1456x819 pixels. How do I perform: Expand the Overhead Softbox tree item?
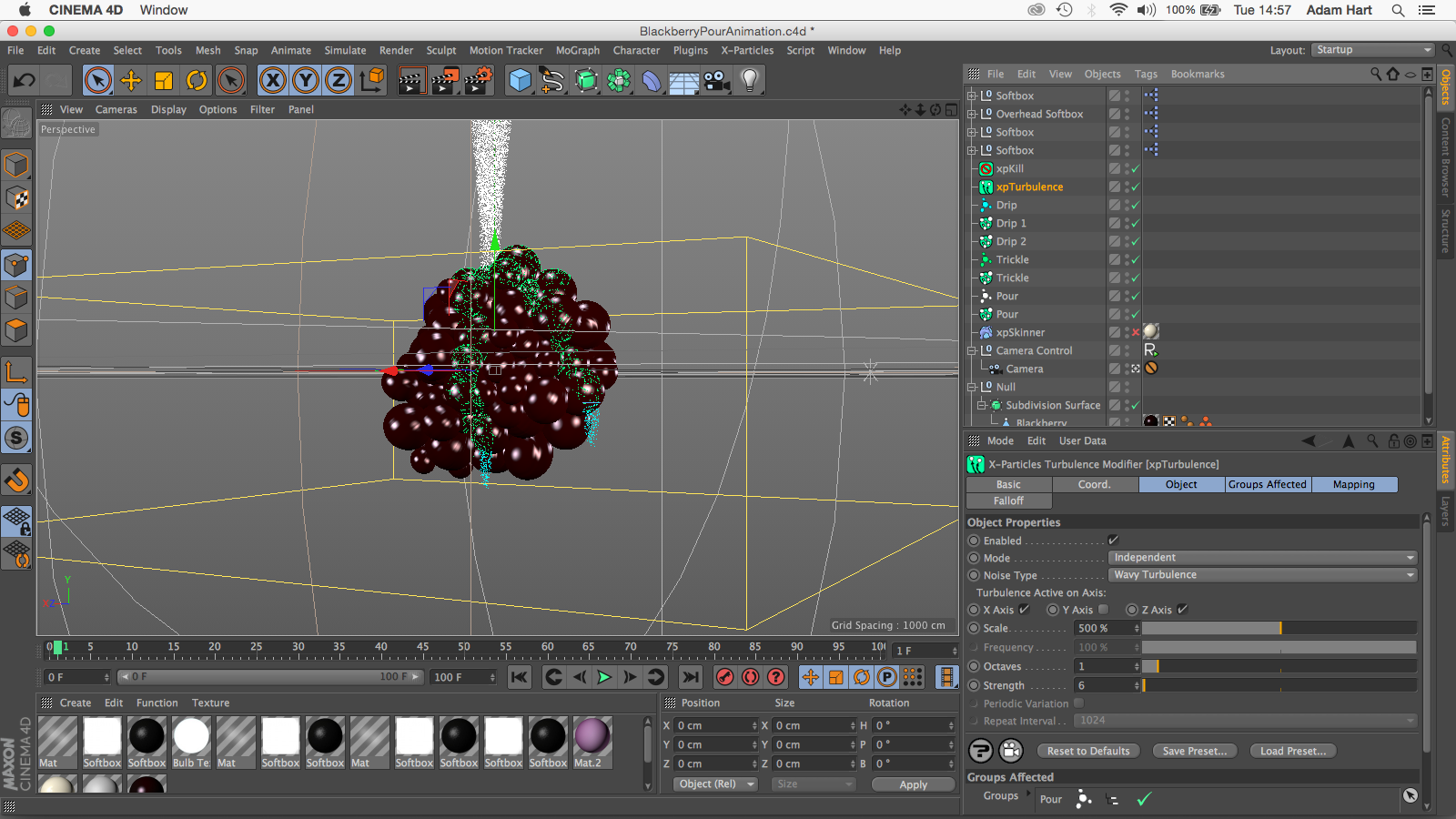[x=972, y=114]
